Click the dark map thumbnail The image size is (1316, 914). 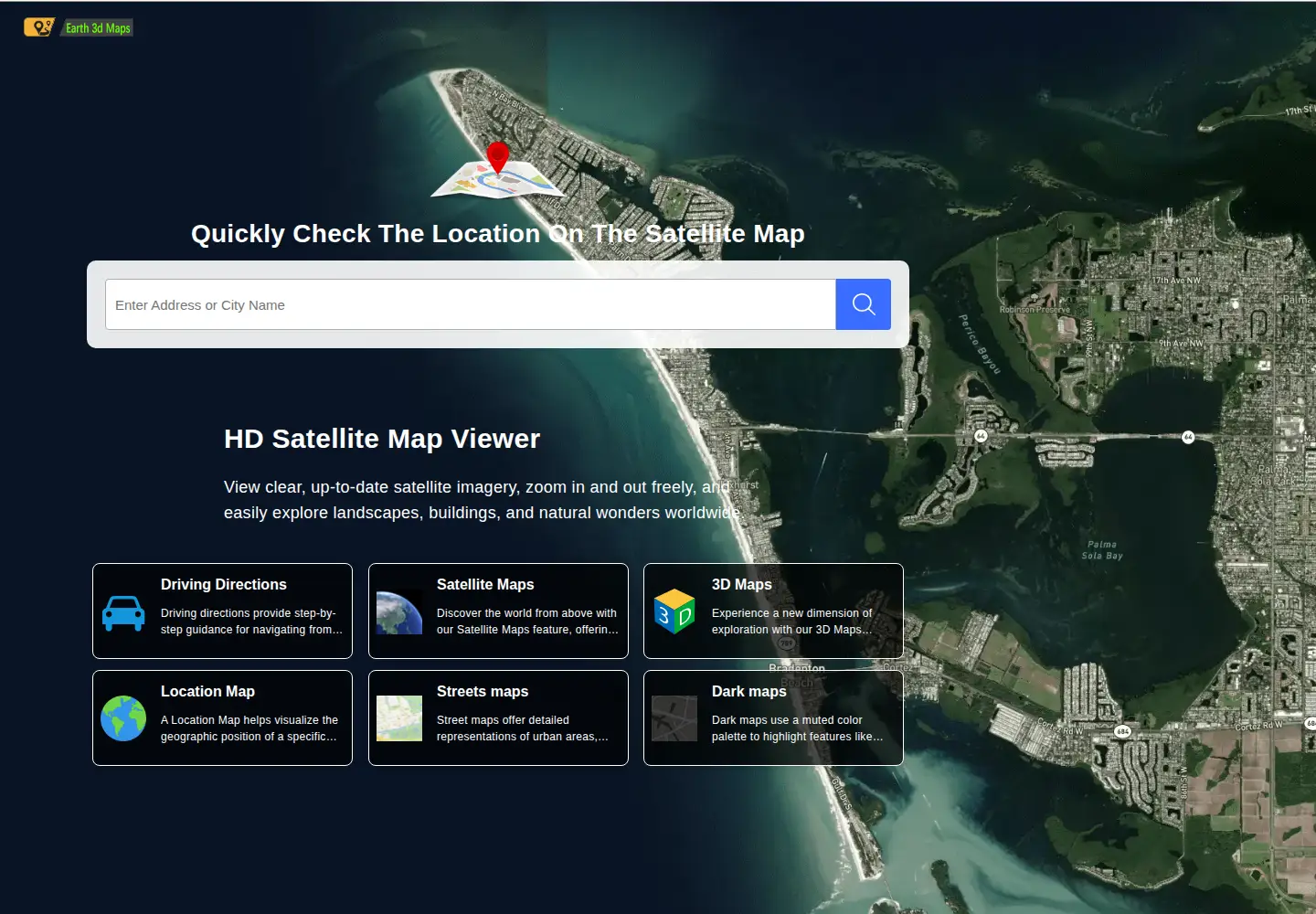[x=674, y=718]
